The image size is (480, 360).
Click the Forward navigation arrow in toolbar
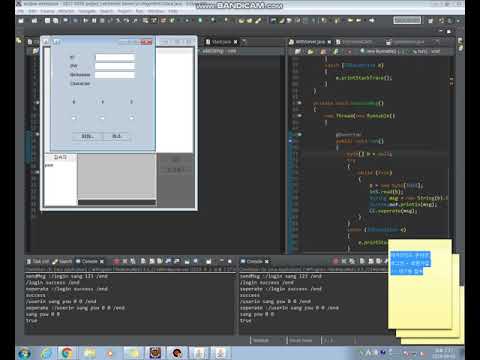372,20
